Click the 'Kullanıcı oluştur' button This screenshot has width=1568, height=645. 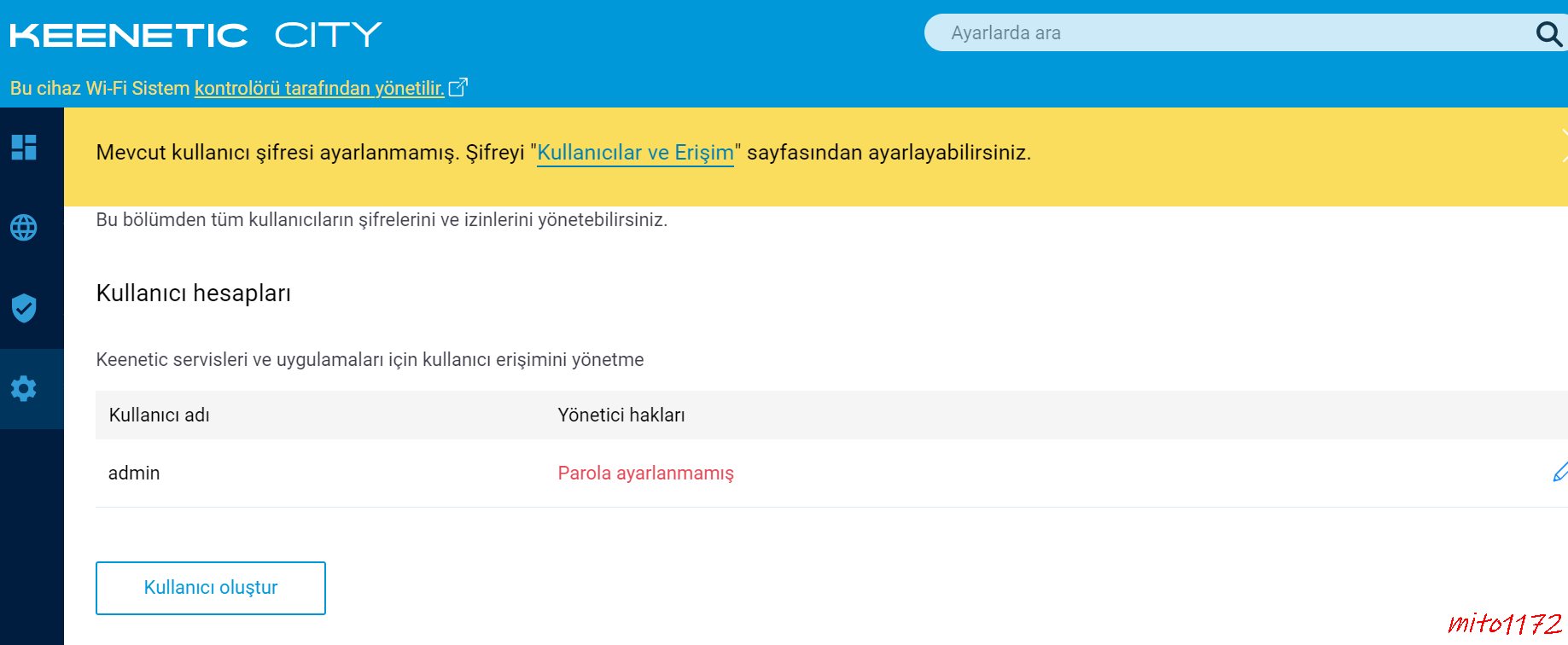coord(211,588)
